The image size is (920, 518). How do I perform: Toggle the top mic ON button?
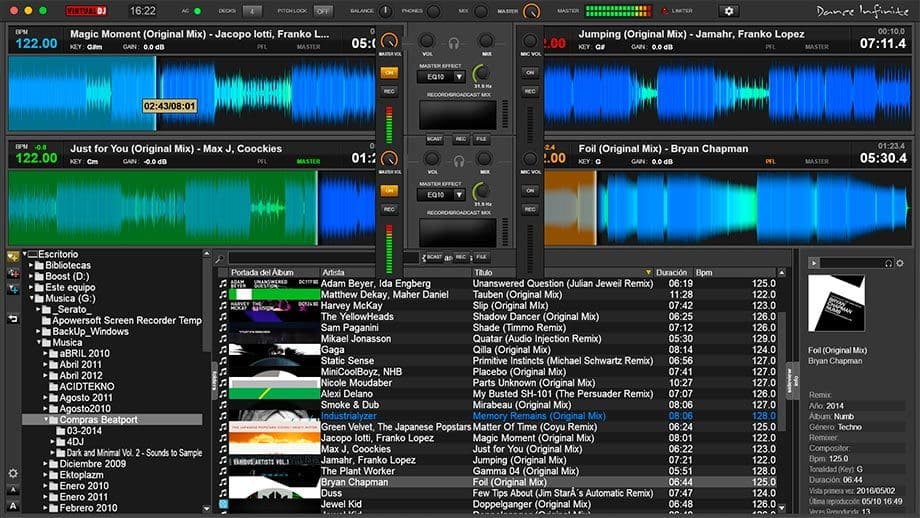click(x=530, y=73)
